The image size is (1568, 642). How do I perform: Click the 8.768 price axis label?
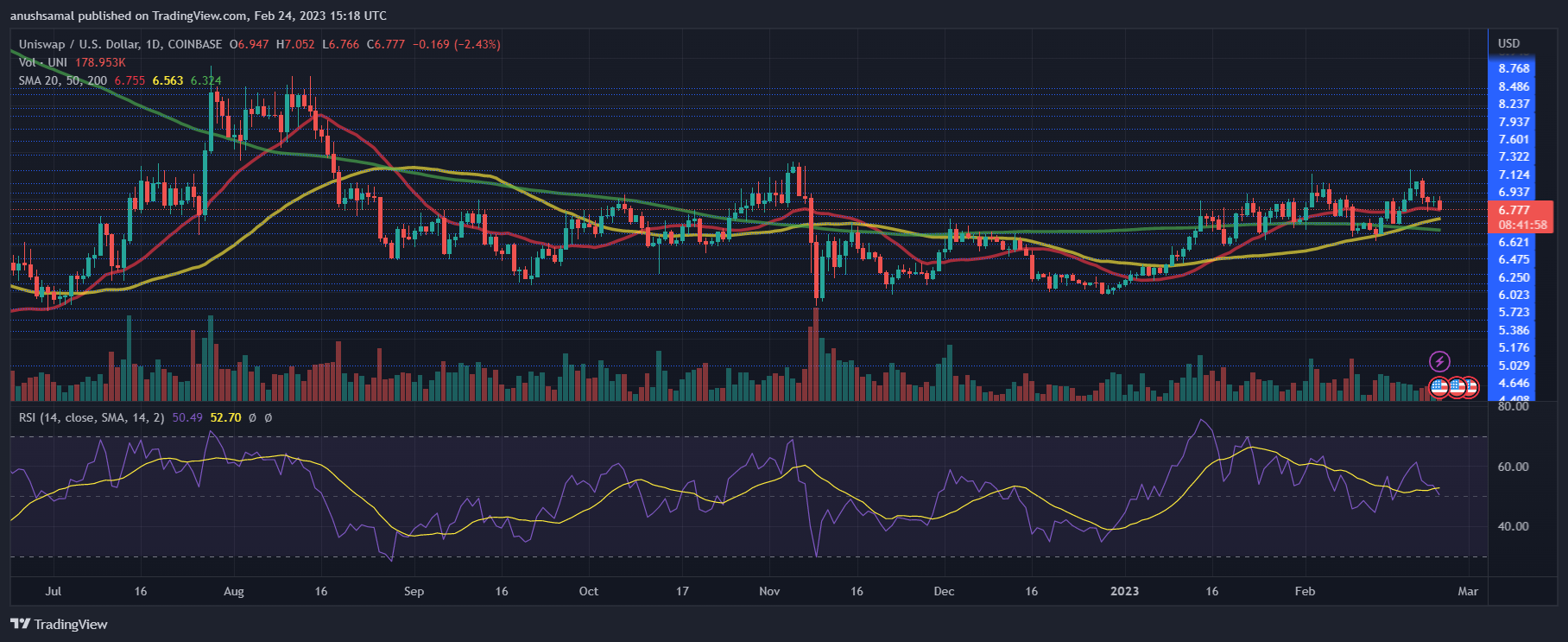(1514, 68)
